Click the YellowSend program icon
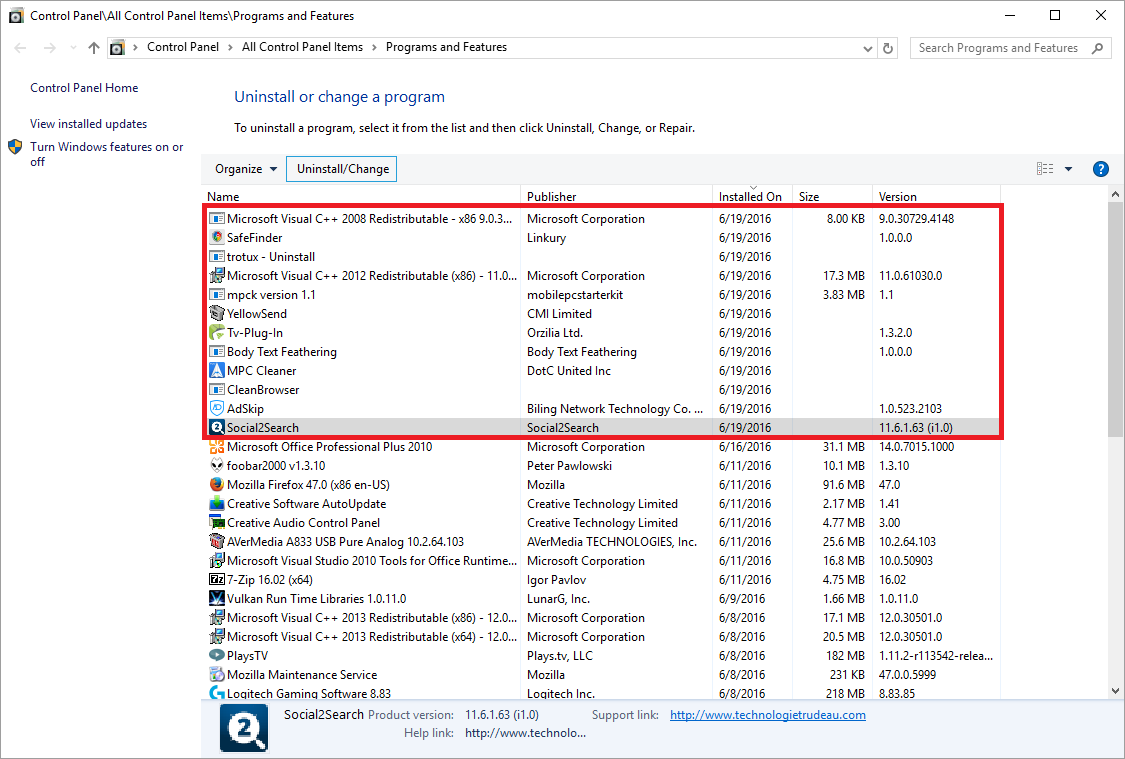This screenshot has width=1125, height=759. point(217,314)
